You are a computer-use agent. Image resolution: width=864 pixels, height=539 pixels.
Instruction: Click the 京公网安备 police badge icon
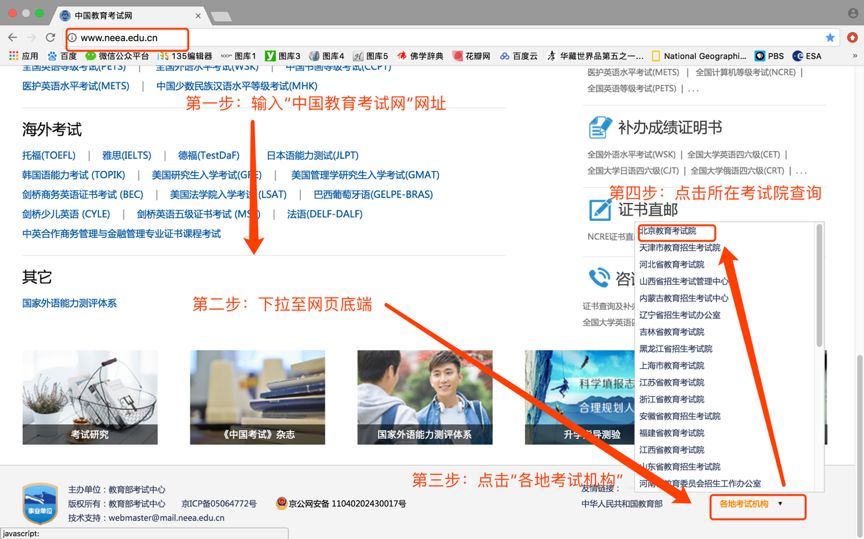281,503
